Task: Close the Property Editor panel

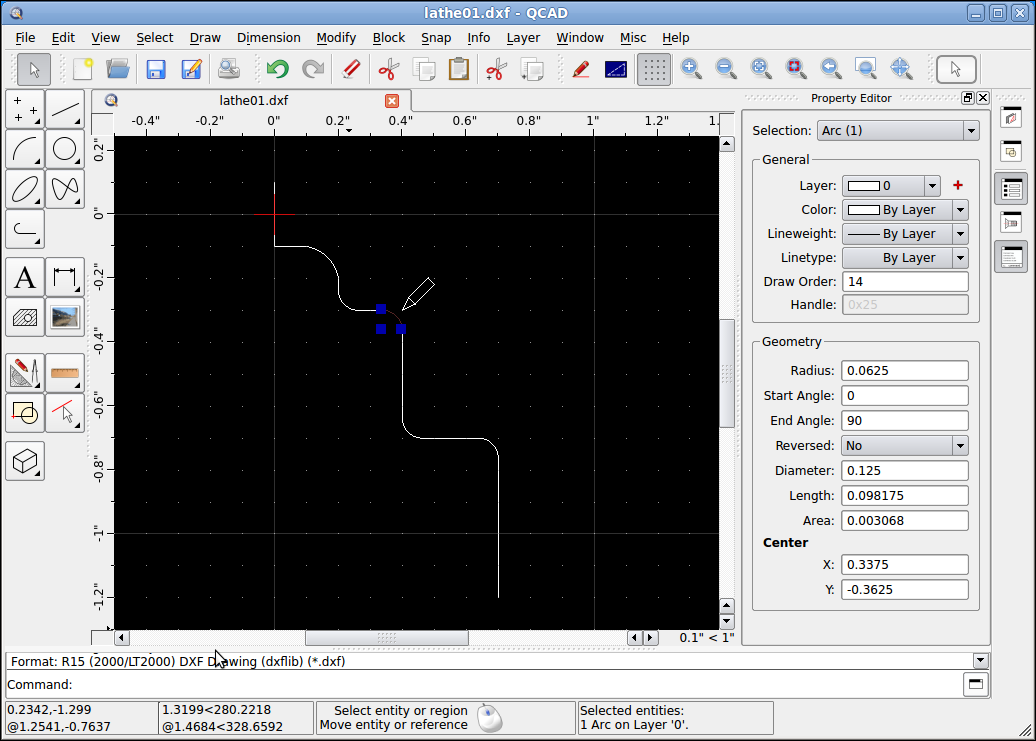Action: (x=983, y=98)
